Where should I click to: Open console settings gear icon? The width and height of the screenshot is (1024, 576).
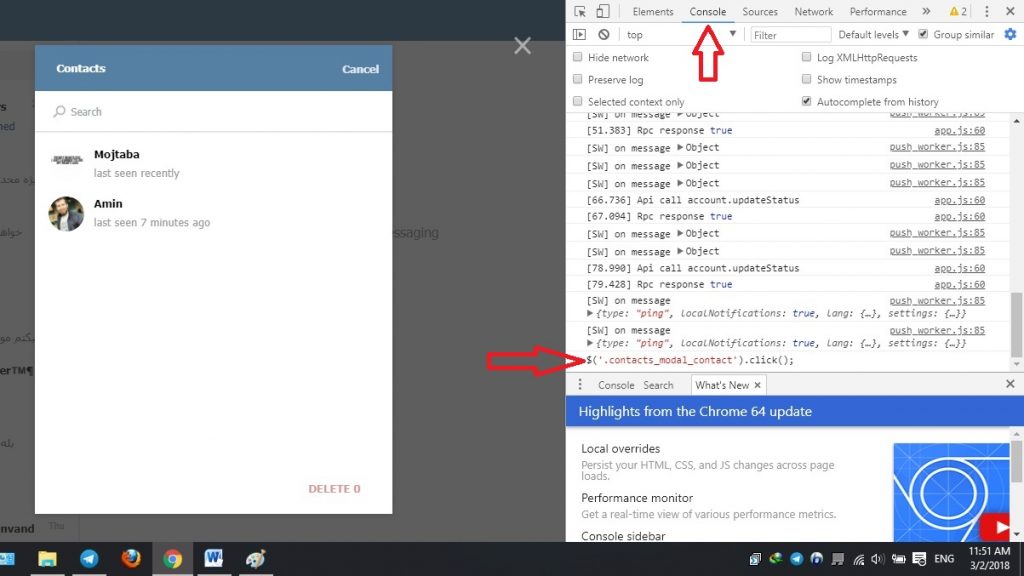pos(1009,35)
